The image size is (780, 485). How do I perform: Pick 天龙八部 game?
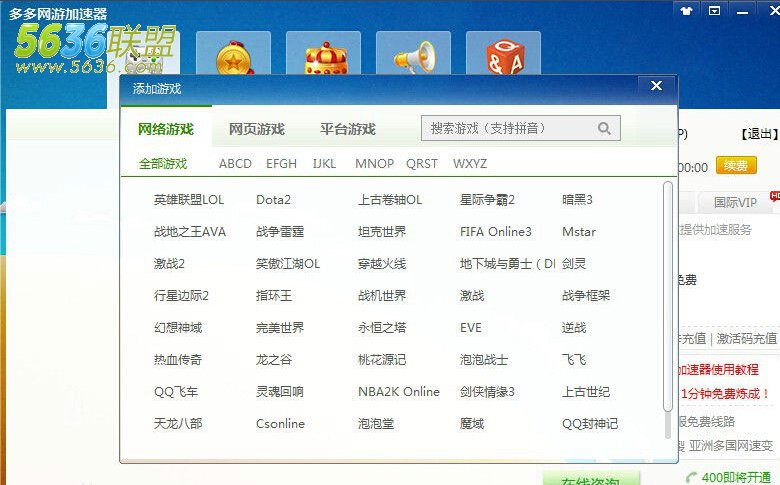tap(178, 424)
